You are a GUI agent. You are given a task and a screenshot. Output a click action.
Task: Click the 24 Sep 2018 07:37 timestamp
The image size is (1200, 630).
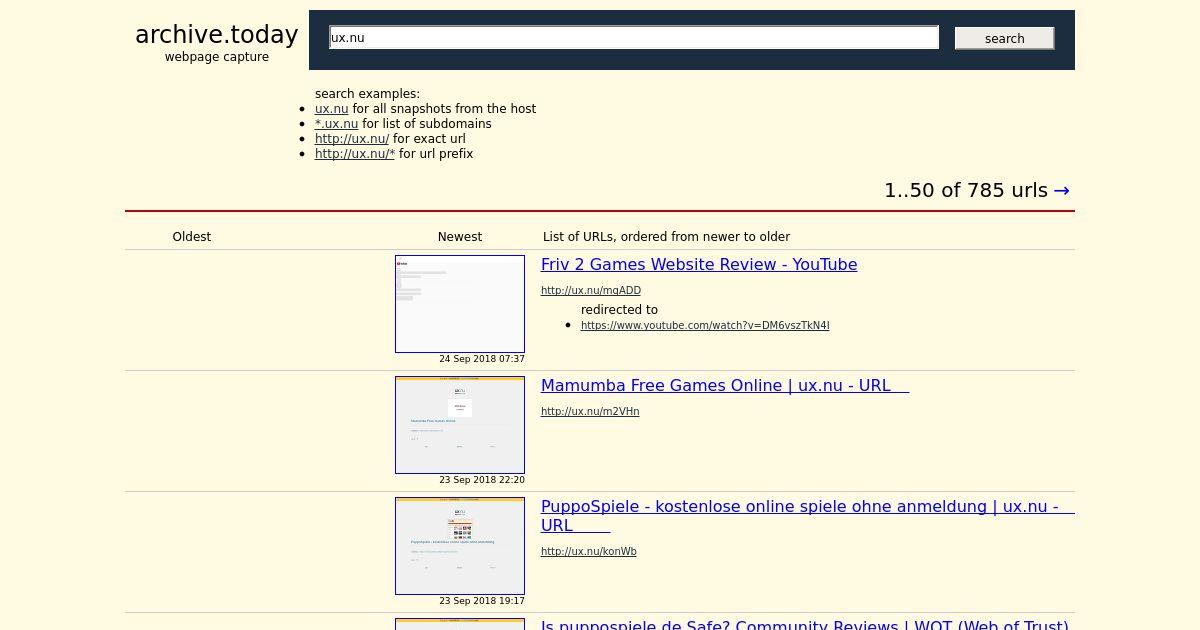(482, 359)
